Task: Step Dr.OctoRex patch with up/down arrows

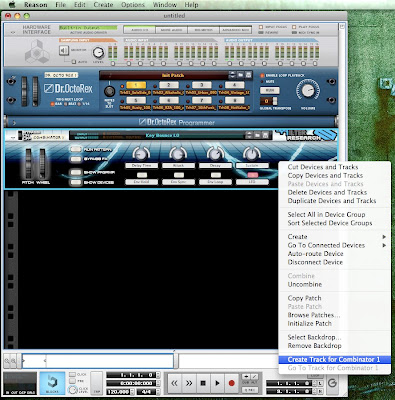Action: coord(233,75)
